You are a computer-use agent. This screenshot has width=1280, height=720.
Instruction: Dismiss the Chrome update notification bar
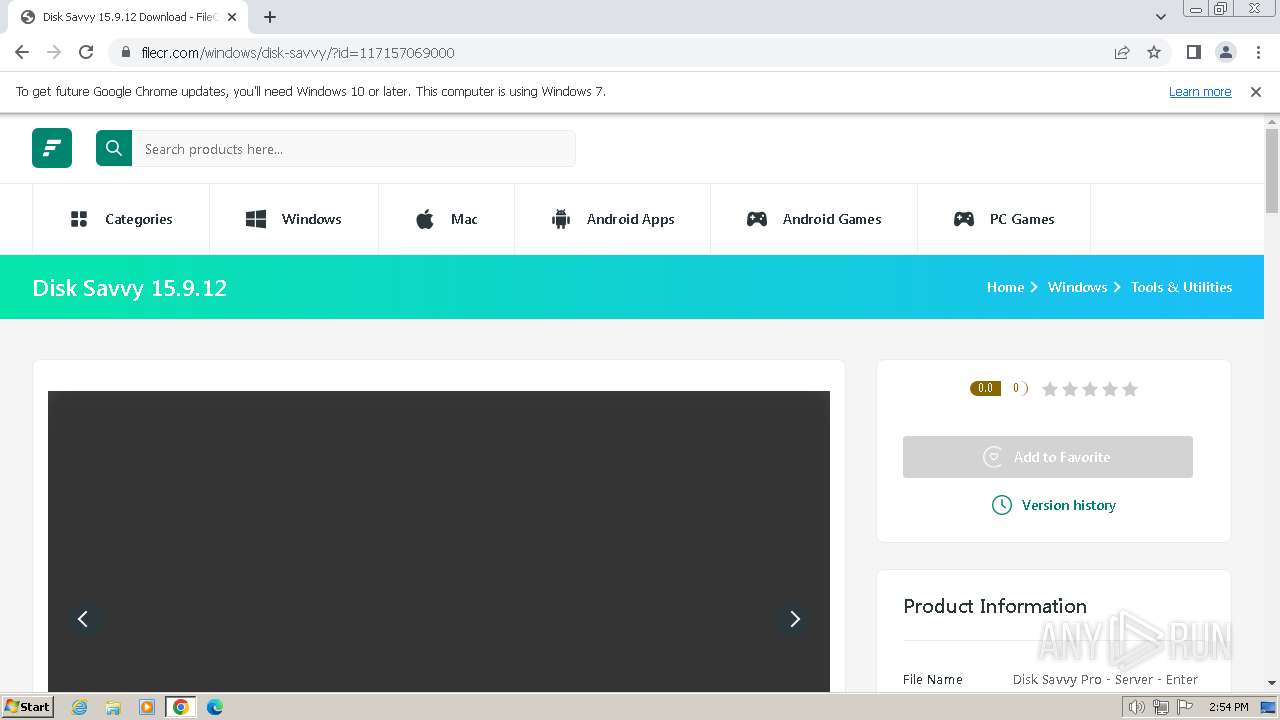point(1256,91)
